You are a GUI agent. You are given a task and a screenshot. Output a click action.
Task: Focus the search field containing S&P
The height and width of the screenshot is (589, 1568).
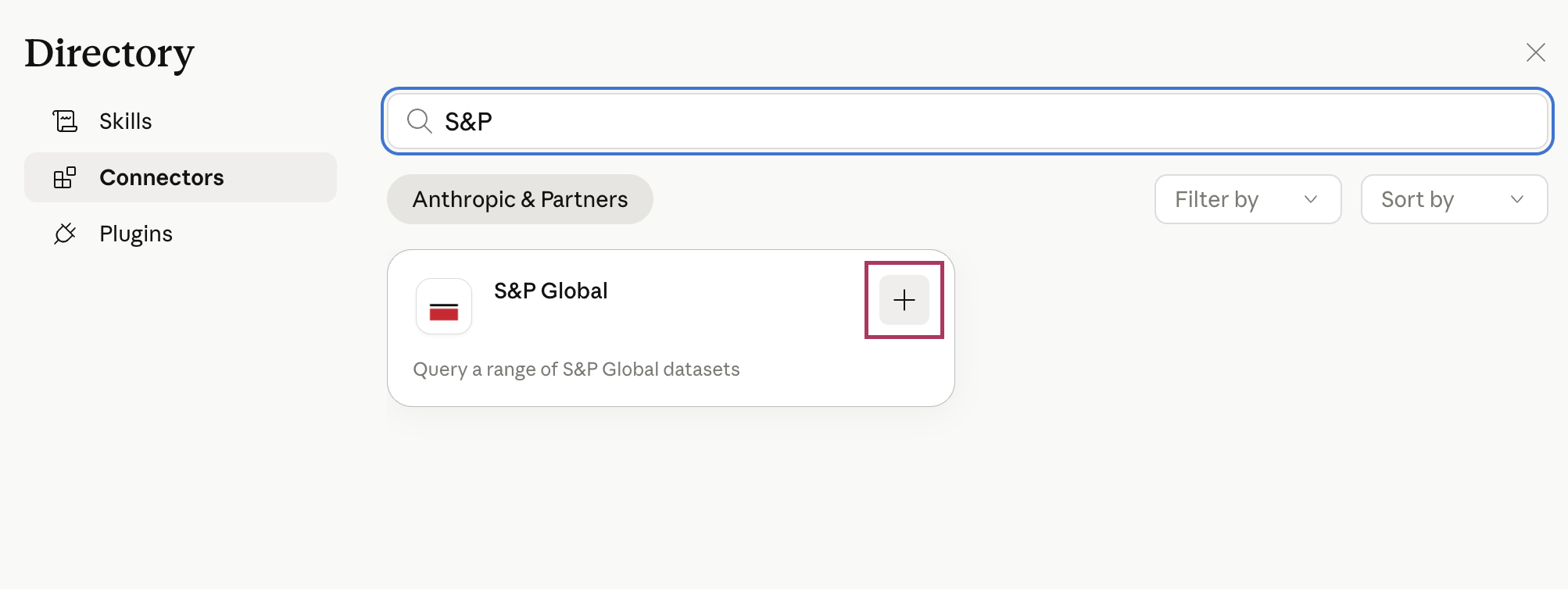tap(968, 121)
